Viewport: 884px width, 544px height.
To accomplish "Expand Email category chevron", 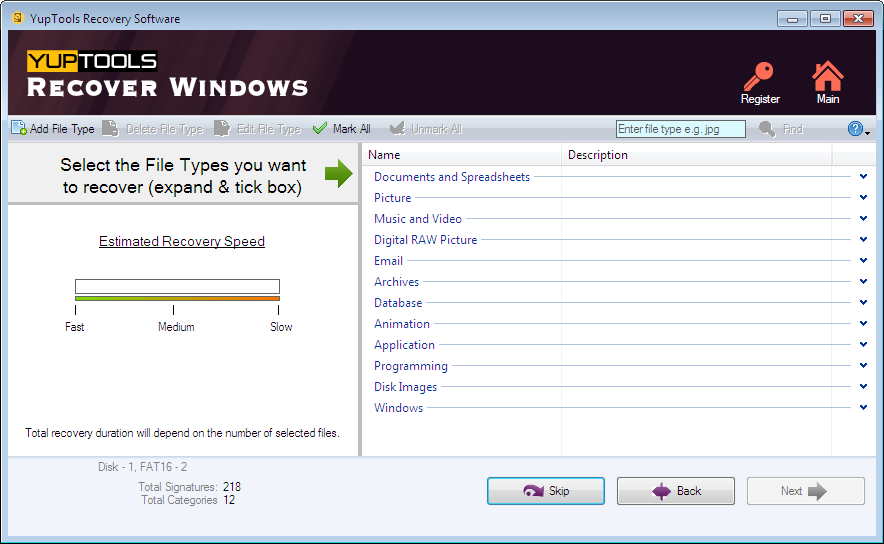I will click(x=863, y=260).
